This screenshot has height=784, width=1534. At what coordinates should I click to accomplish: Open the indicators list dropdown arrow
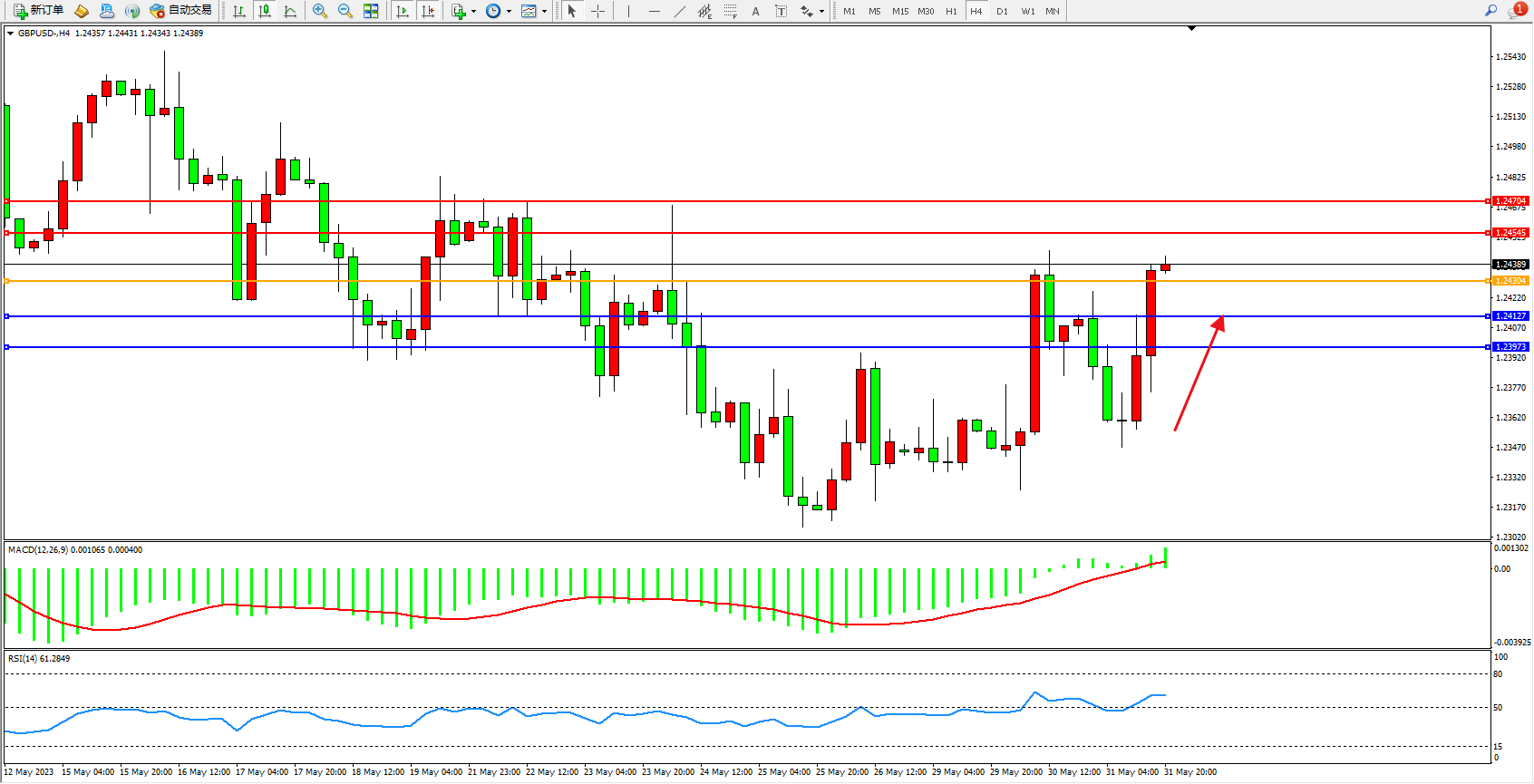473,12
